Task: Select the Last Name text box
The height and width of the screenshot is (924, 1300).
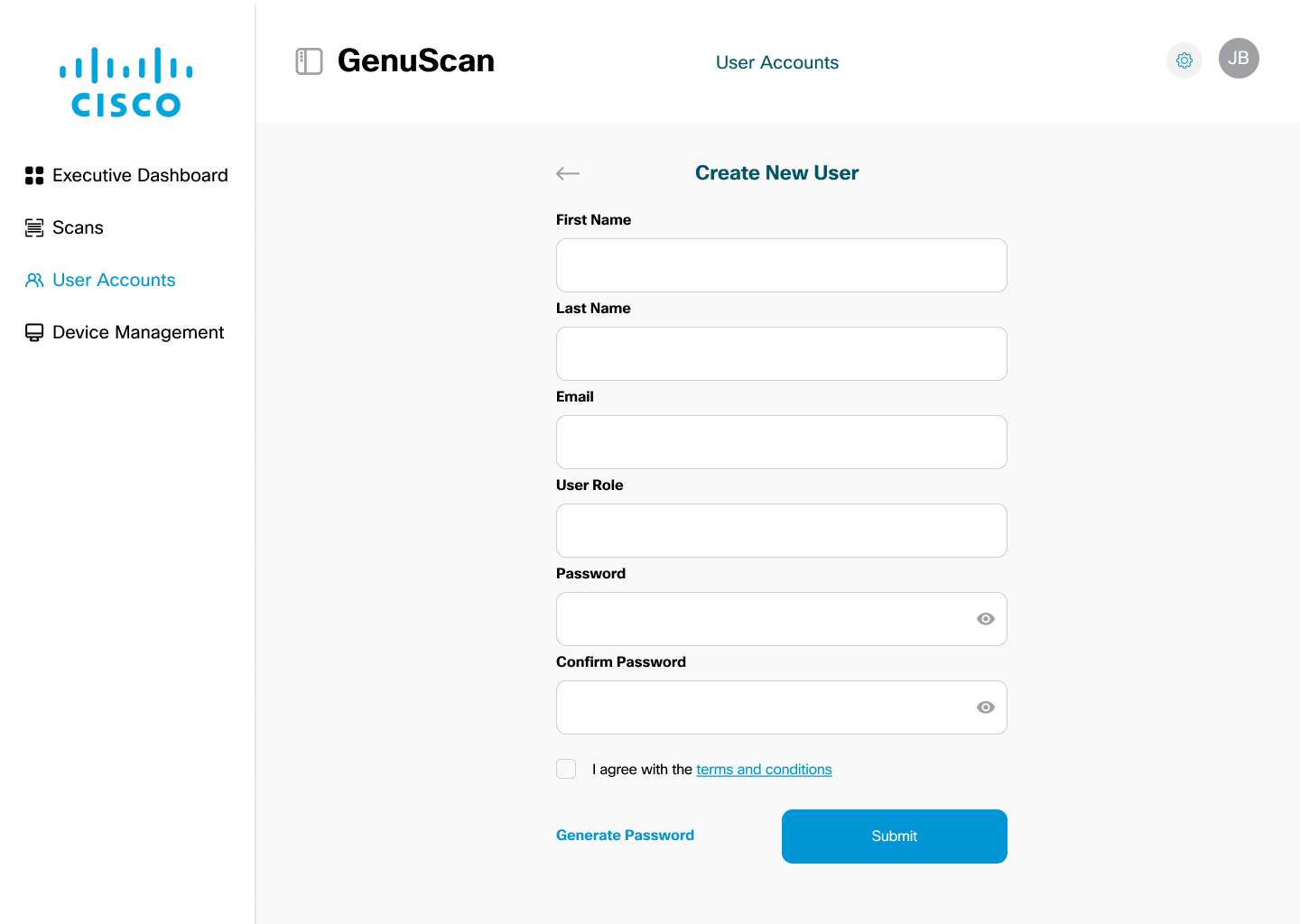Action: 781,354
